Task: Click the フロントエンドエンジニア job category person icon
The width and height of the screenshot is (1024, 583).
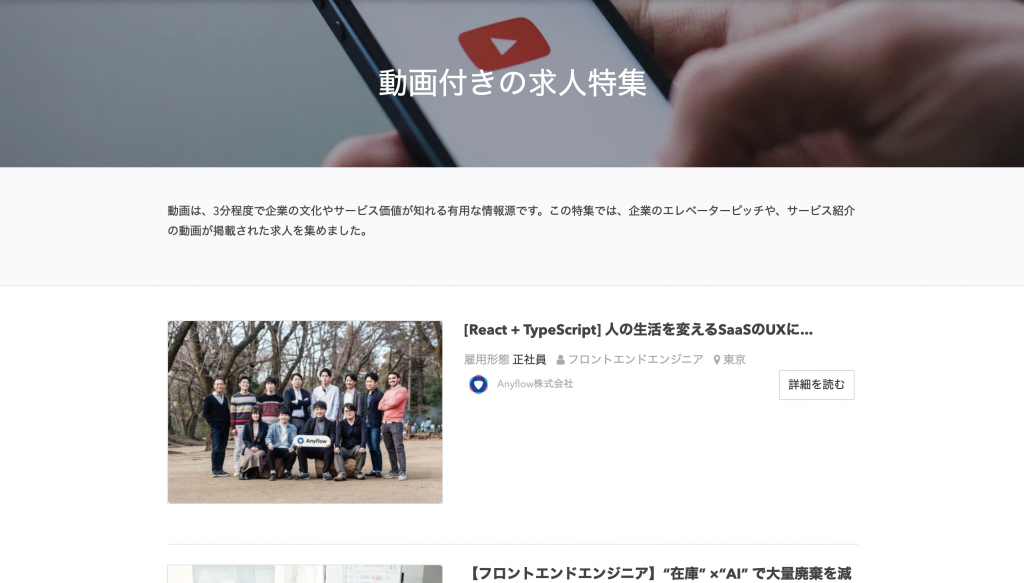Action: coord(560,360)
